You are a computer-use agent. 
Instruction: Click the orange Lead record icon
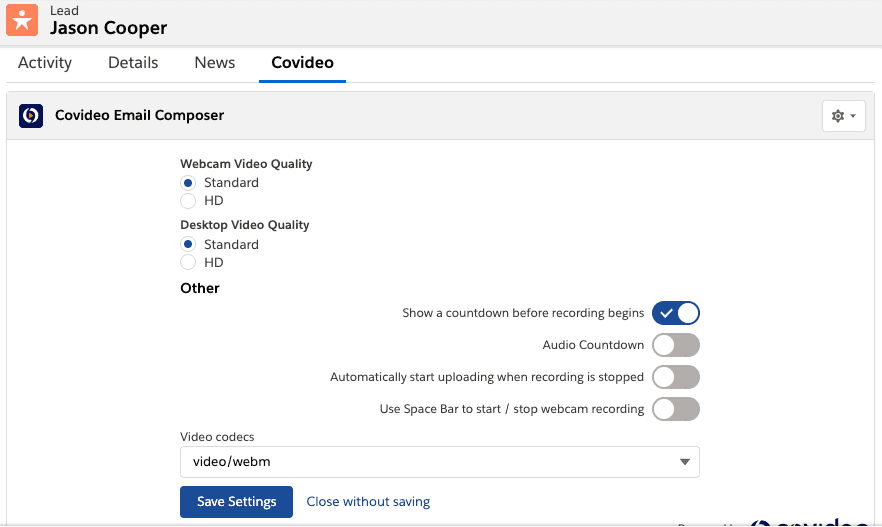click(x=22, y=21)
